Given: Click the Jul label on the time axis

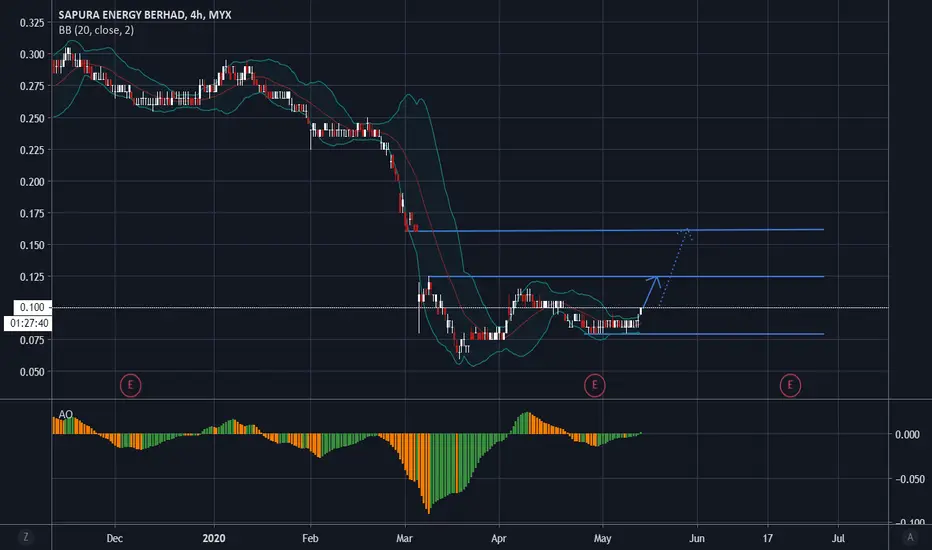Looking at the screenshot, I should [x=838, y=538].
